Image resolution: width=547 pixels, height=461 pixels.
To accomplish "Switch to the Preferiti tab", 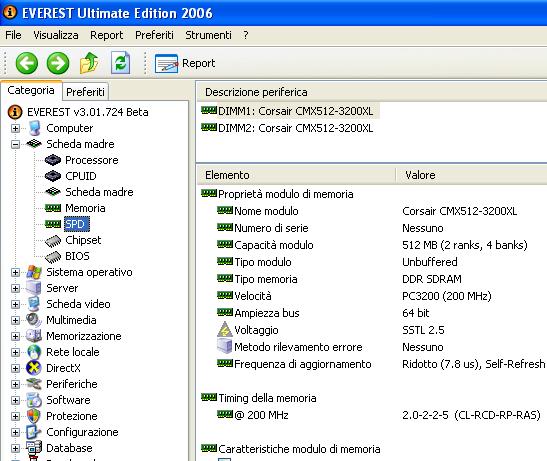I will point(85,92).
